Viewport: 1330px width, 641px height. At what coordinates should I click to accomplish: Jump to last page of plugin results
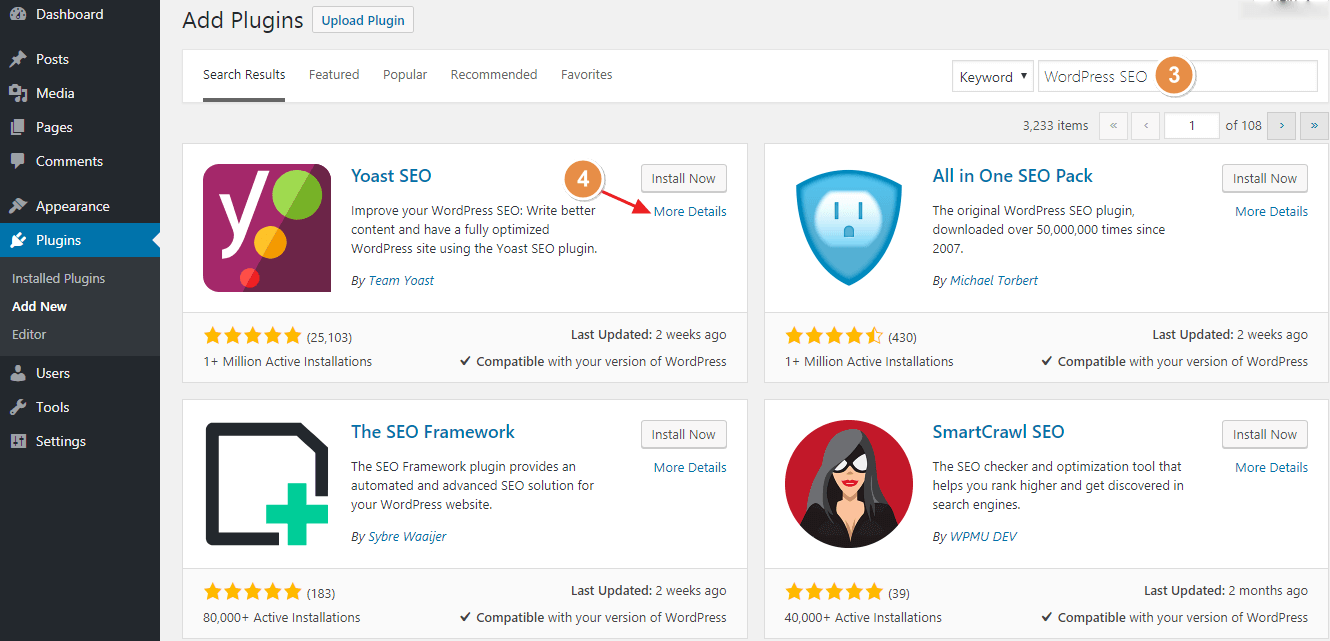[x=1312, y=126]
